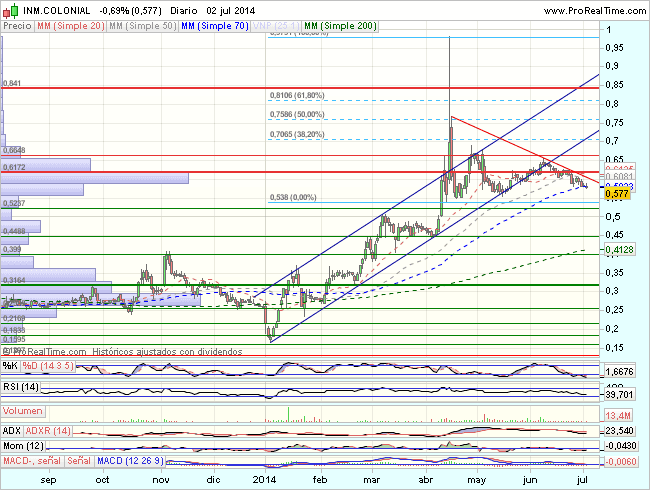This screenshot has width=650, height=490.
Task: Select the Volumen panel label
Action: [x=24, y=411]
